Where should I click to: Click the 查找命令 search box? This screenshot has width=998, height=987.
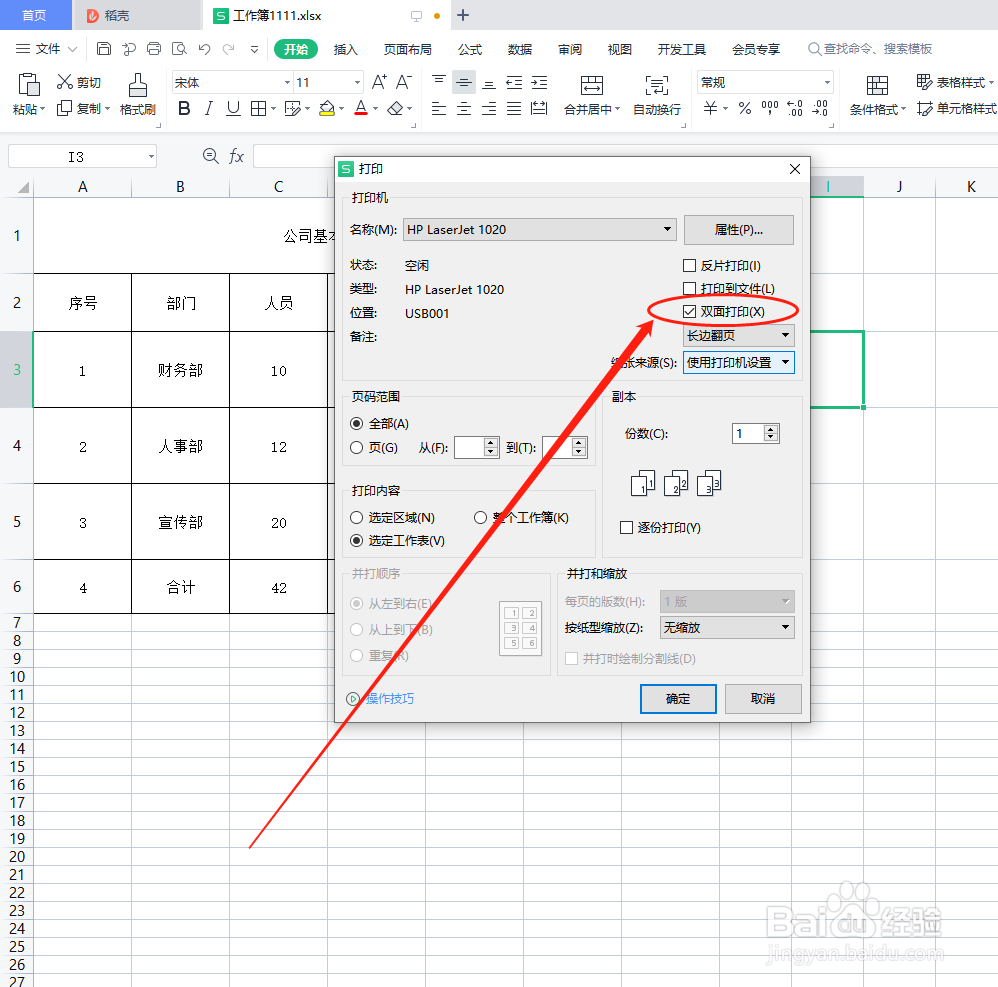(869, 48)
